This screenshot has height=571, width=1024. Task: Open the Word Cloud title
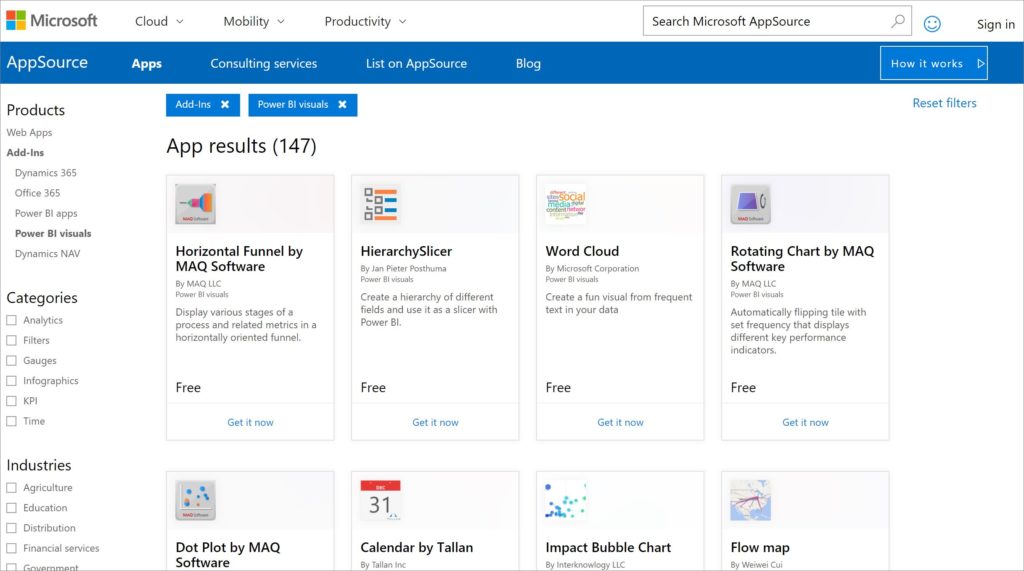pyautogui.click(x=582, y=251)
